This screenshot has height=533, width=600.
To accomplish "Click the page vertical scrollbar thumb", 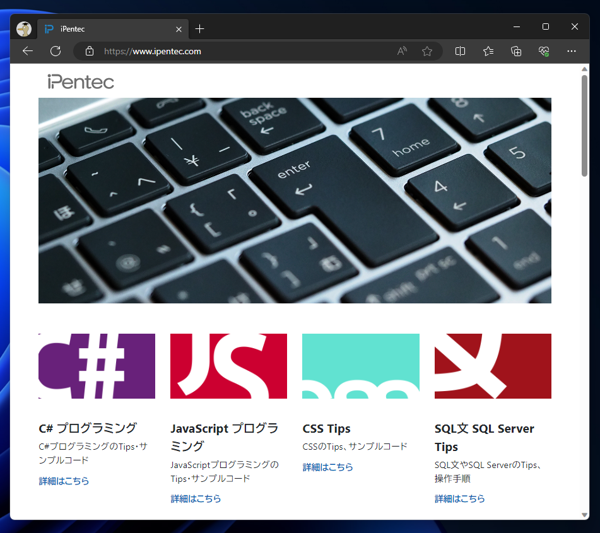I will [x=584, y=126].
